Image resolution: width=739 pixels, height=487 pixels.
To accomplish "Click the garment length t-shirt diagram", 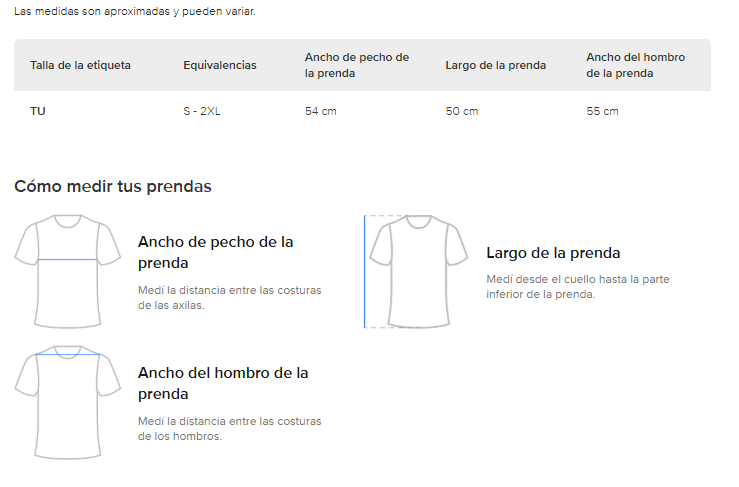I will [416, 271].
